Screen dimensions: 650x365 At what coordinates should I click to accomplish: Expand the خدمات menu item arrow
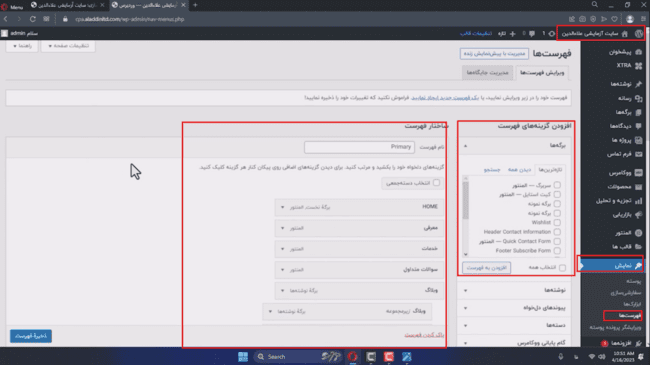[283, 249]
